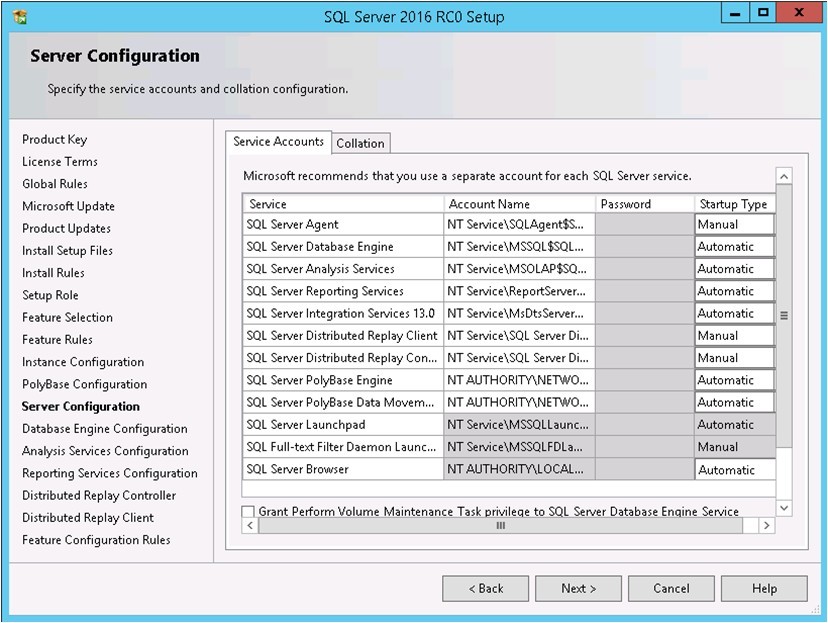Image resolution: width=828 pixels, height=623 pixels.
Task: Click License Terms in the setup steps list
Action: [x=60, y=162]
